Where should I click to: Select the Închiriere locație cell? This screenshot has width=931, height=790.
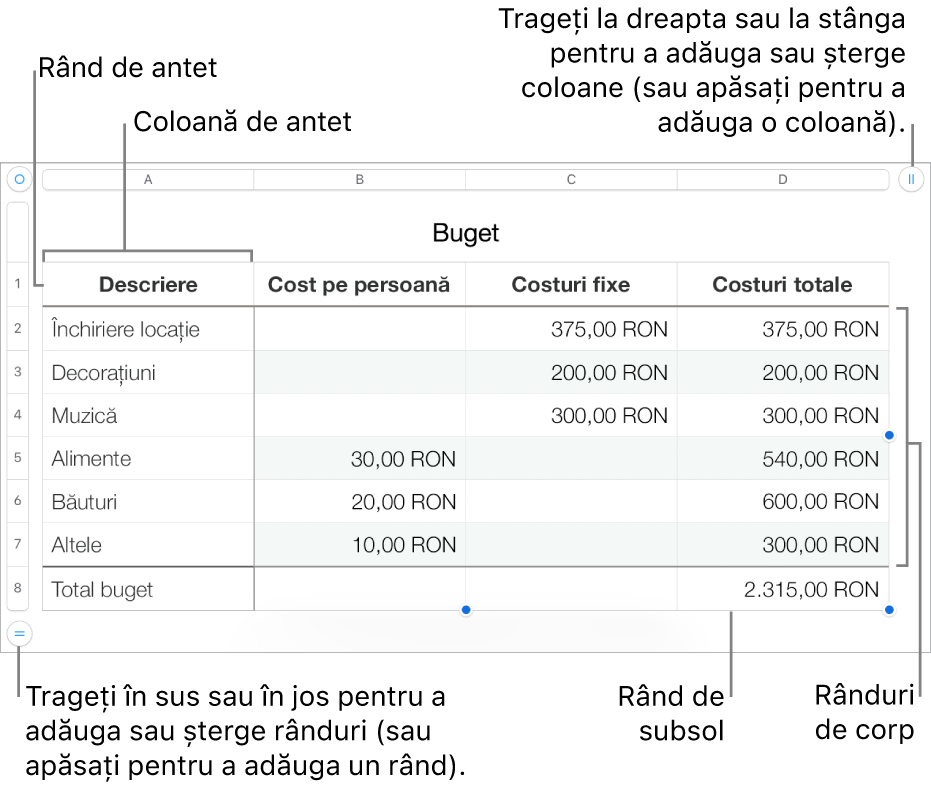pyautogui.click(x=148, y=329)
